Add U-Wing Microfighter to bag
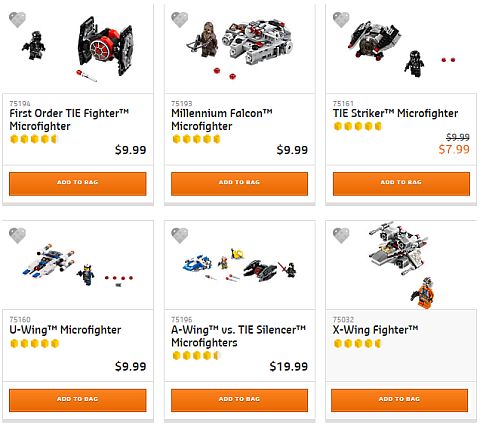Image resolution: width=480 pixels, height=425 pixels. point(78,400)
